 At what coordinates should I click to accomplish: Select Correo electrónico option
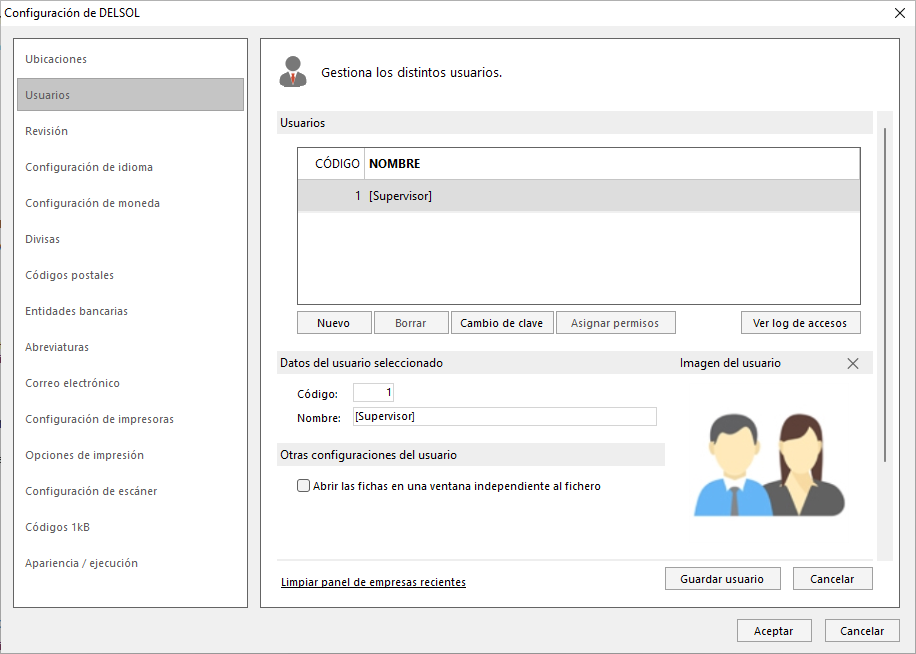coord(72,383)
